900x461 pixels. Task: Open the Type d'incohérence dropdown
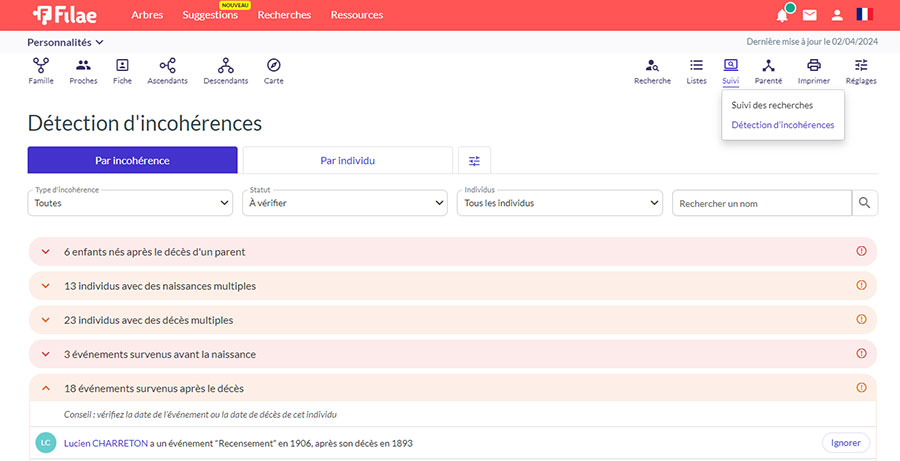click(130, 203)
